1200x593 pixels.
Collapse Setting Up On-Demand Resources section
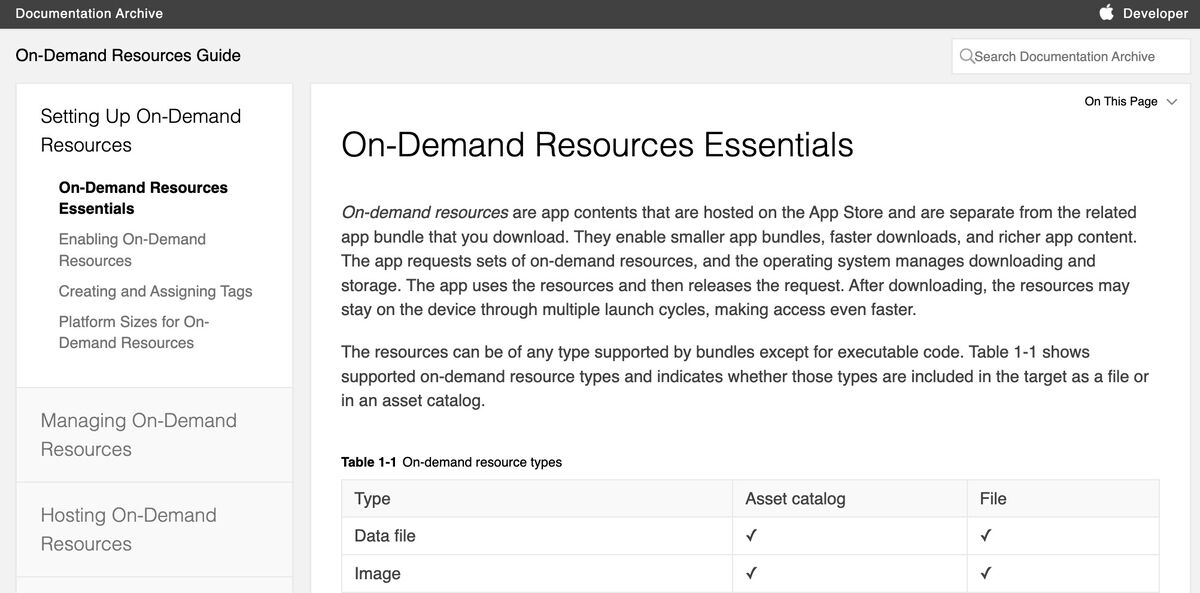(141, 130)
